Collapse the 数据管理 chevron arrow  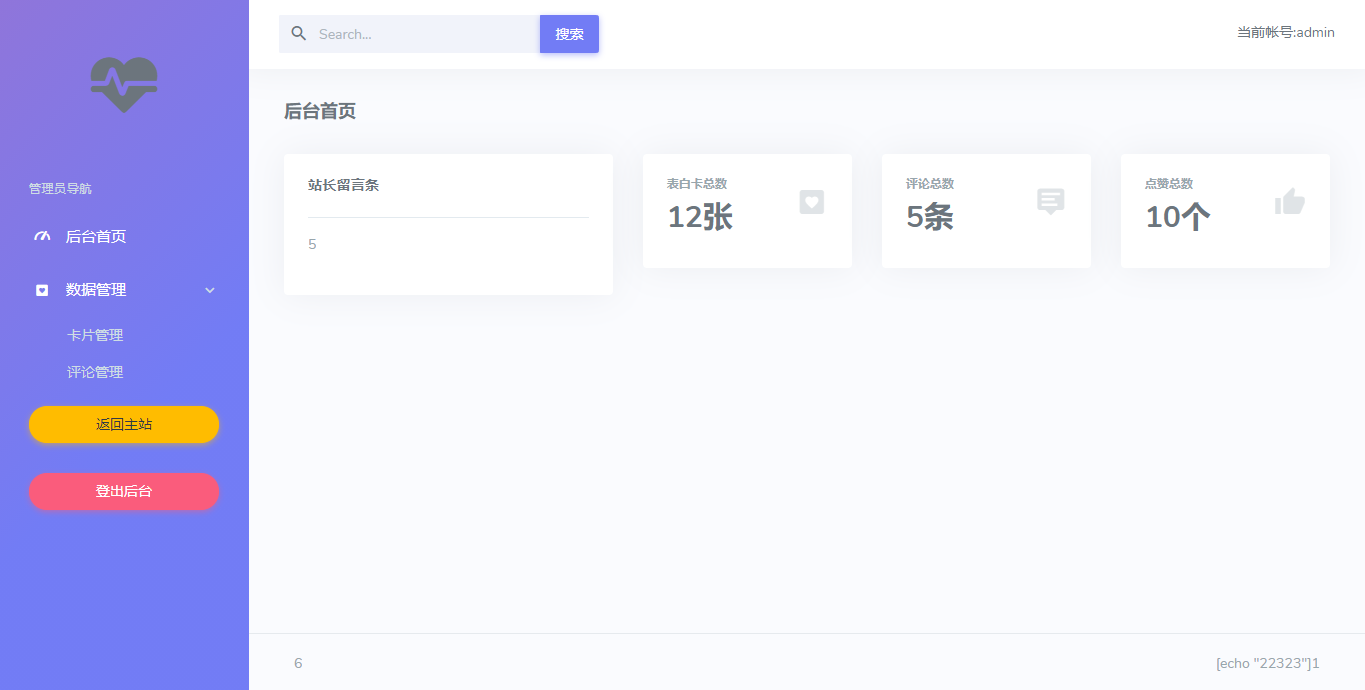(x=210, y=290)
